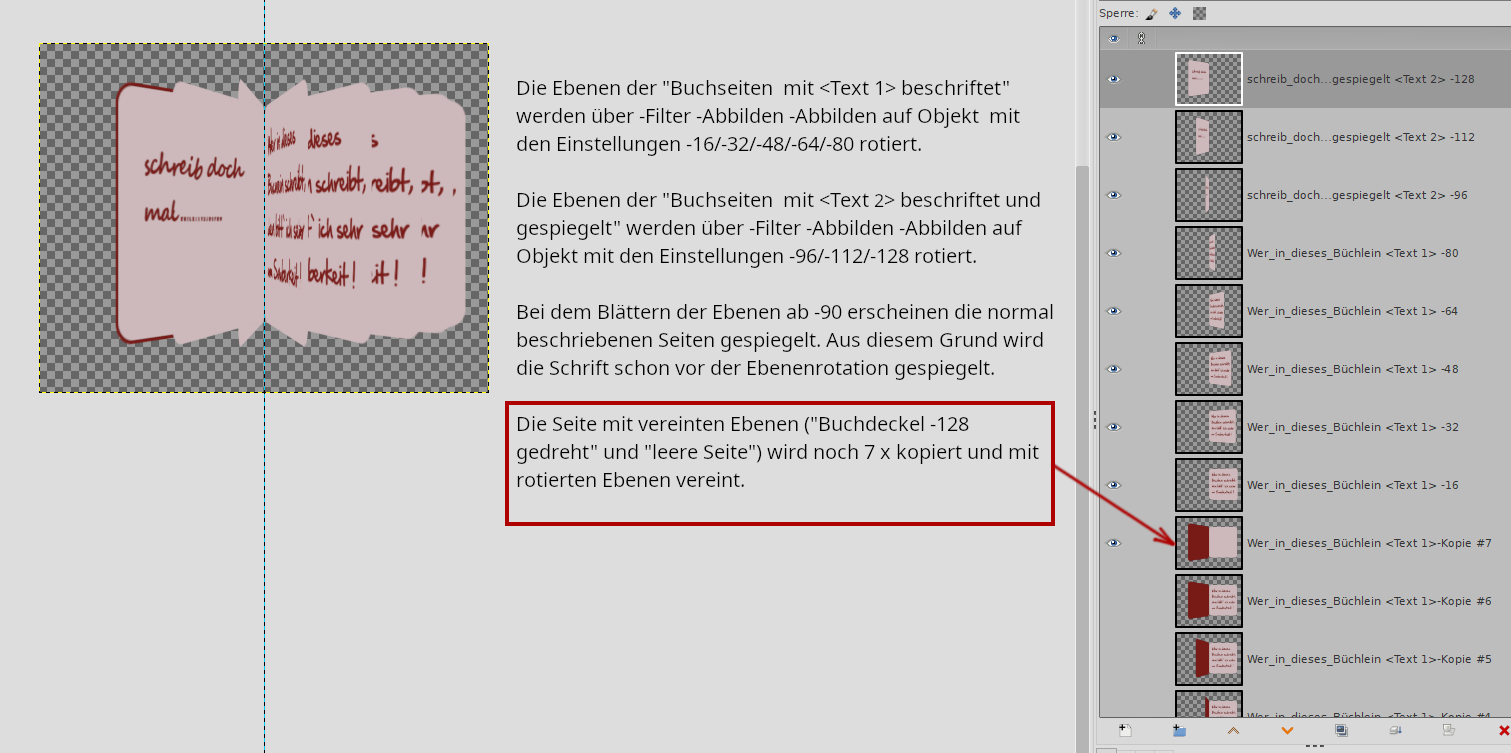Hide the '<Text 1> -32' layer
Viewport: 1511px width, 753px height.
[1113, 427]
